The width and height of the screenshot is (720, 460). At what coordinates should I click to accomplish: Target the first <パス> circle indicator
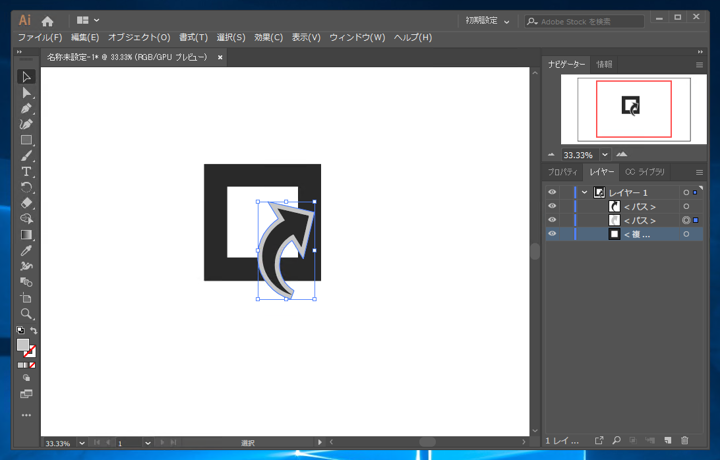point(686,207)
